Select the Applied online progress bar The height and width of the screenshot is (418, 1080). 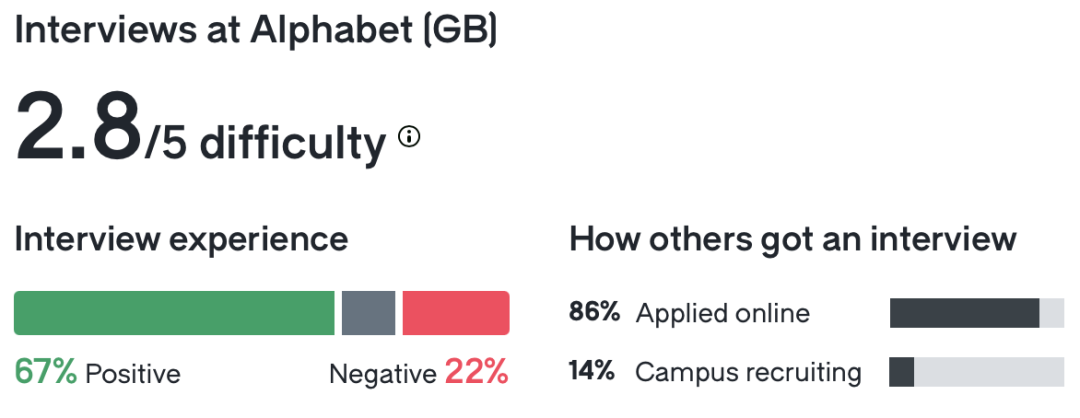976,313
